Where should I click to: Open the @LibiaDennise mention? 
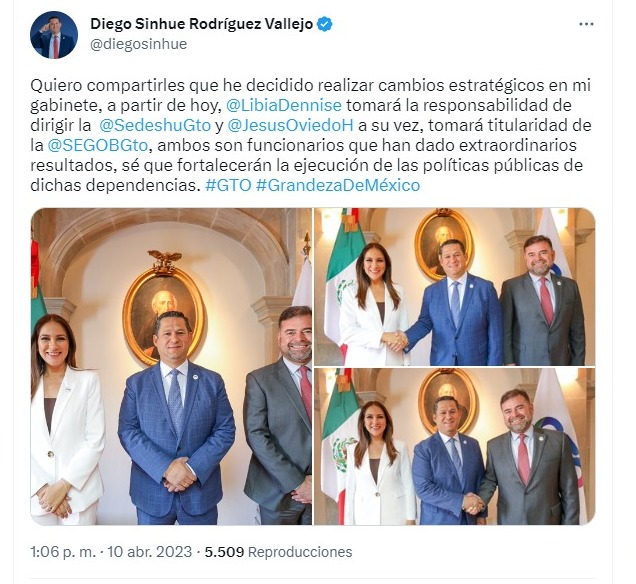tap(284, 105)
